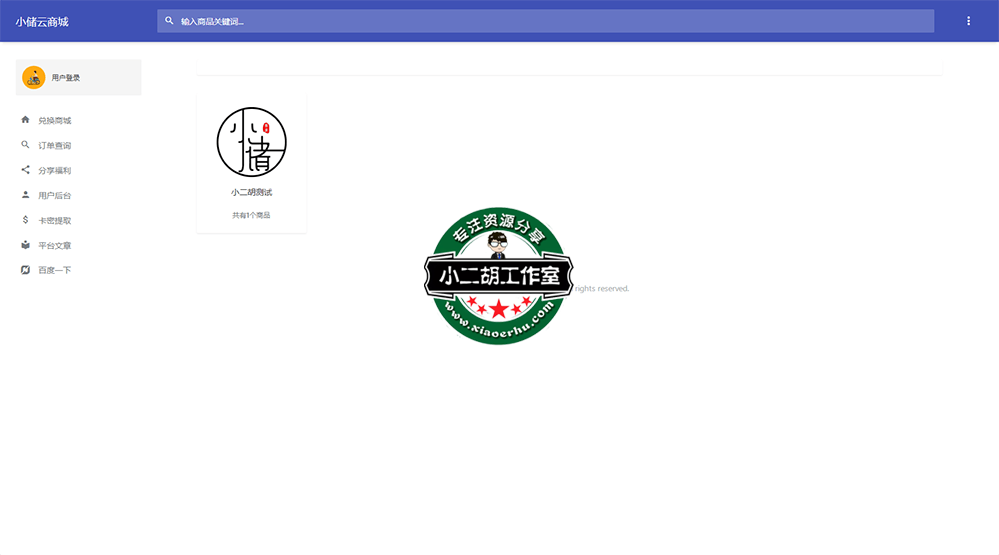
Task: Click the 用户登录 login text
Action: click(66, 78)
